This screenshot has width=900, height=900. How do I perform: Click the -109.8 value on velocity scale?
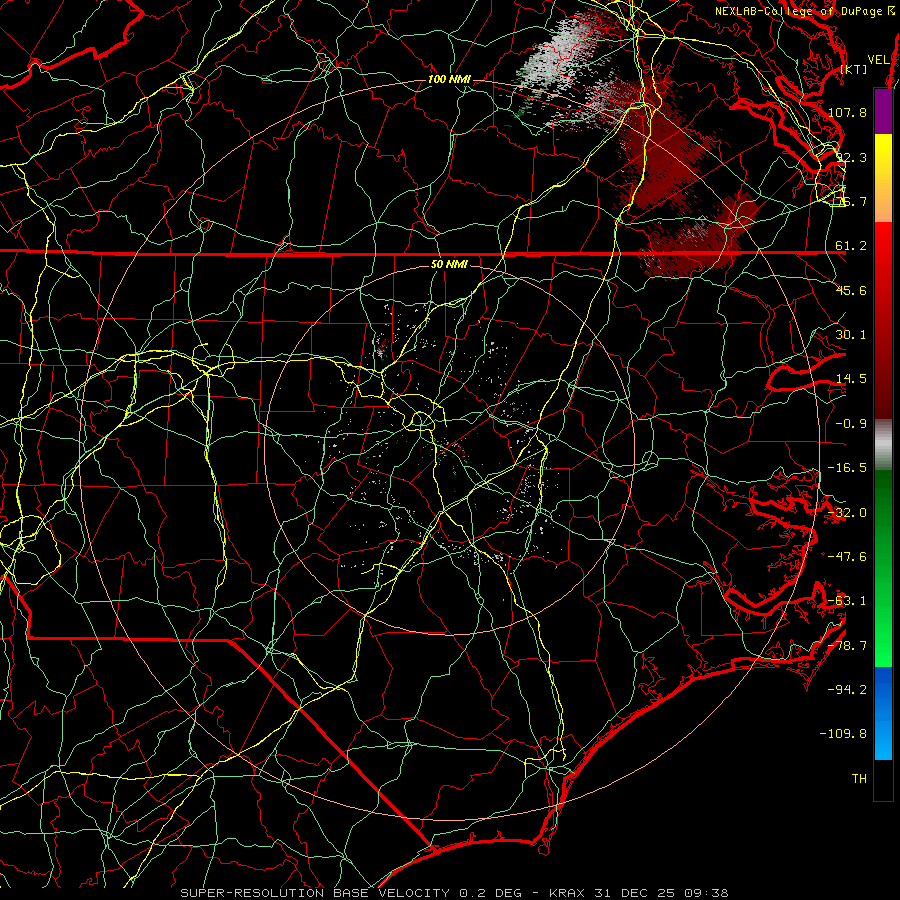(844, 734)
